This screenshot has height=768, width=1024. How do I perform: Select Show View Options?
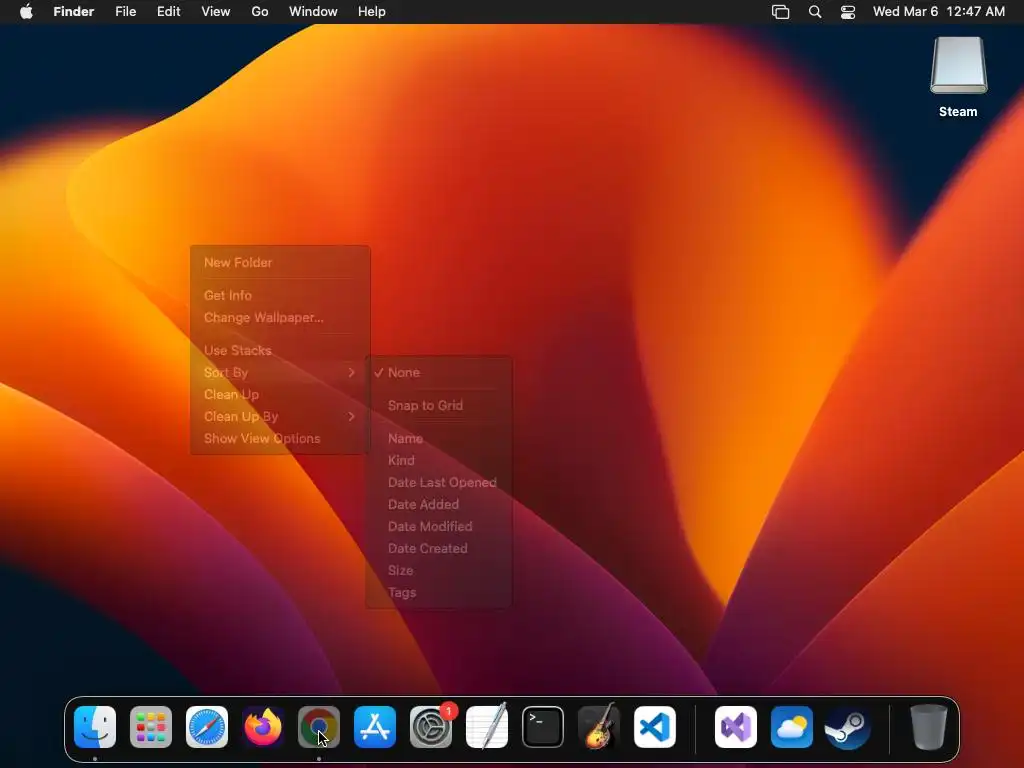tap(280, 439)
